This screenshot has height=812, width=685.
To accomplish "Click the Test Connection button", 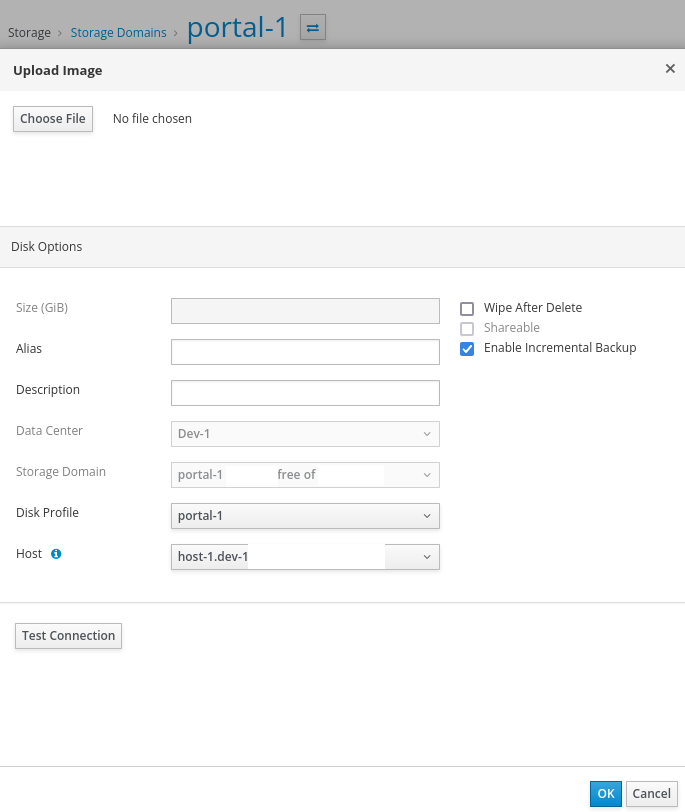I will click(68, 636).
